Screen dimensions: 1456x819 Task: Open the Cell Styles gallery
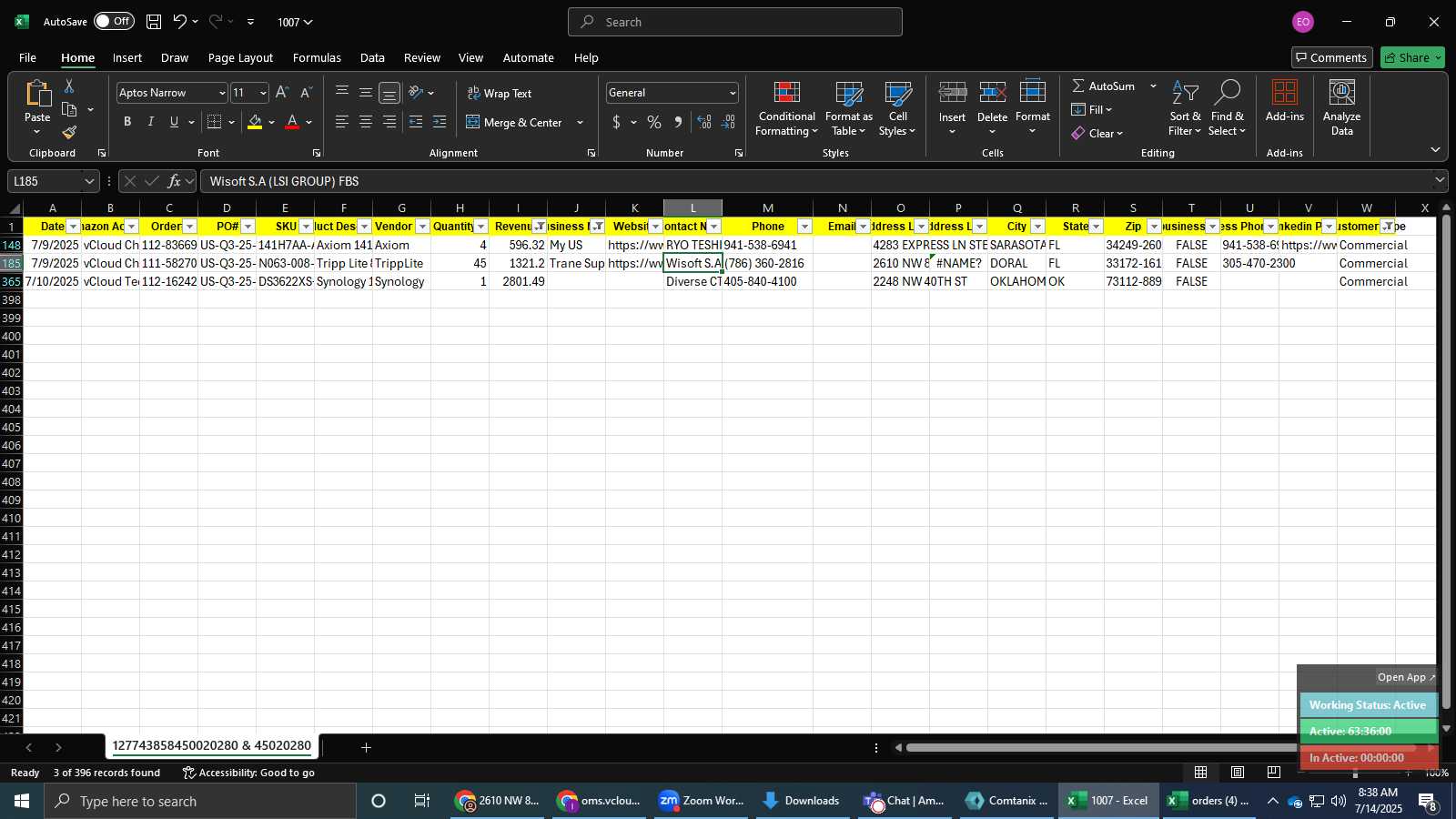tap(897, 108)
